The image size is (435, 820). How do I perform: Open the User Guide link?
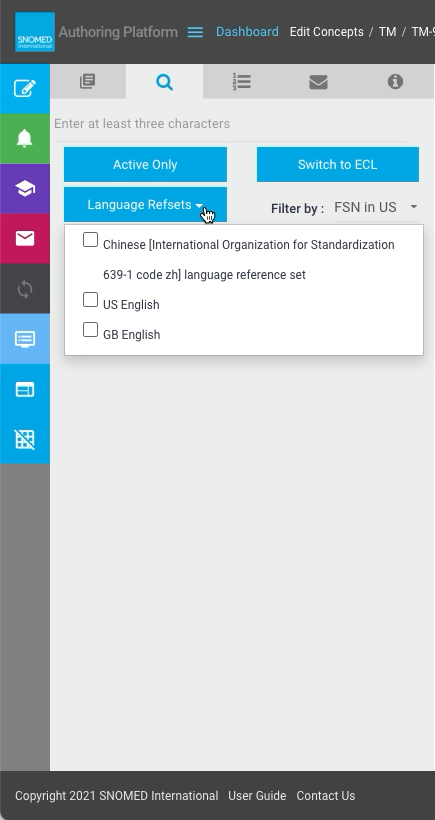coord(257,795)
